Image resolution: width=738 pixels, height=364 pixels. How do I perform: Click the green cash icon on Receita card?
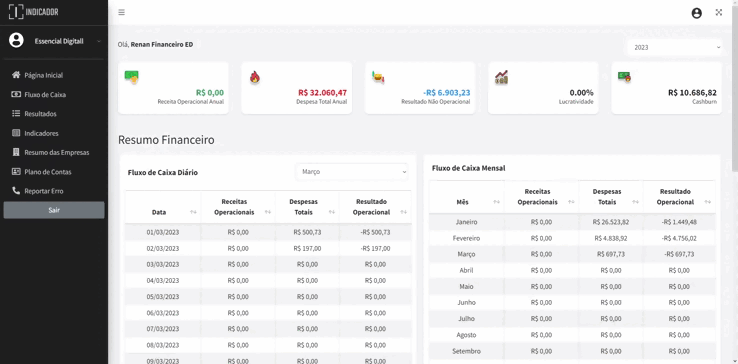131,77
